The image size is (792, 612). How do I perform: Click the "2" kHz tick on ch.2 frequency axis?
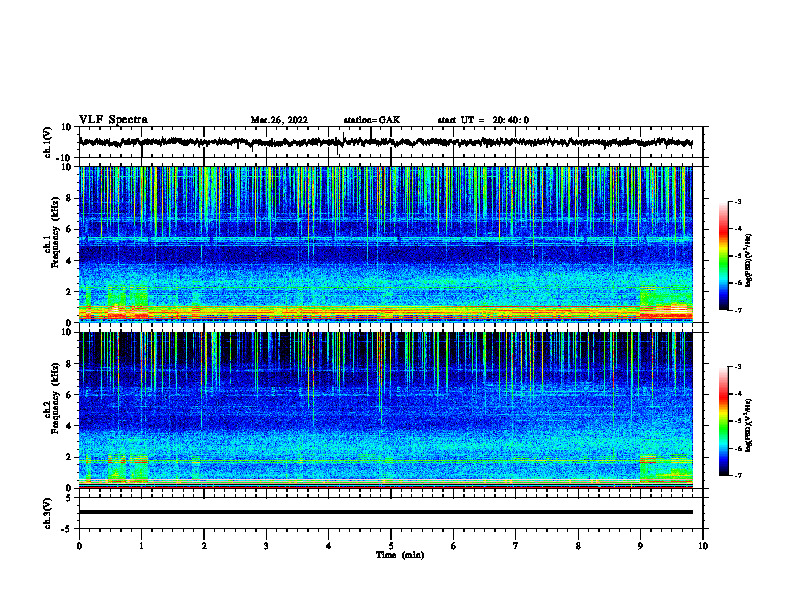(x=69, y=457)
